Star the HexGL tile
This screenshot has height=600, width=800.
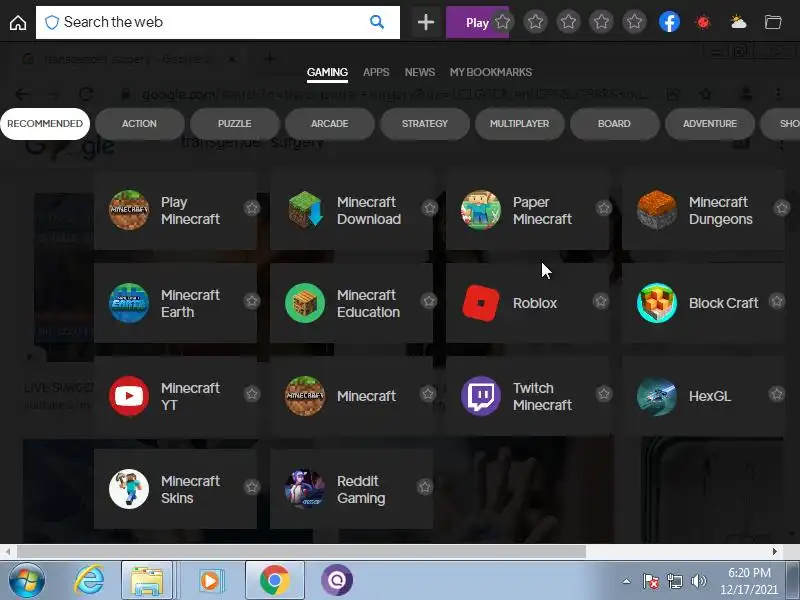(x=777, y=394)
